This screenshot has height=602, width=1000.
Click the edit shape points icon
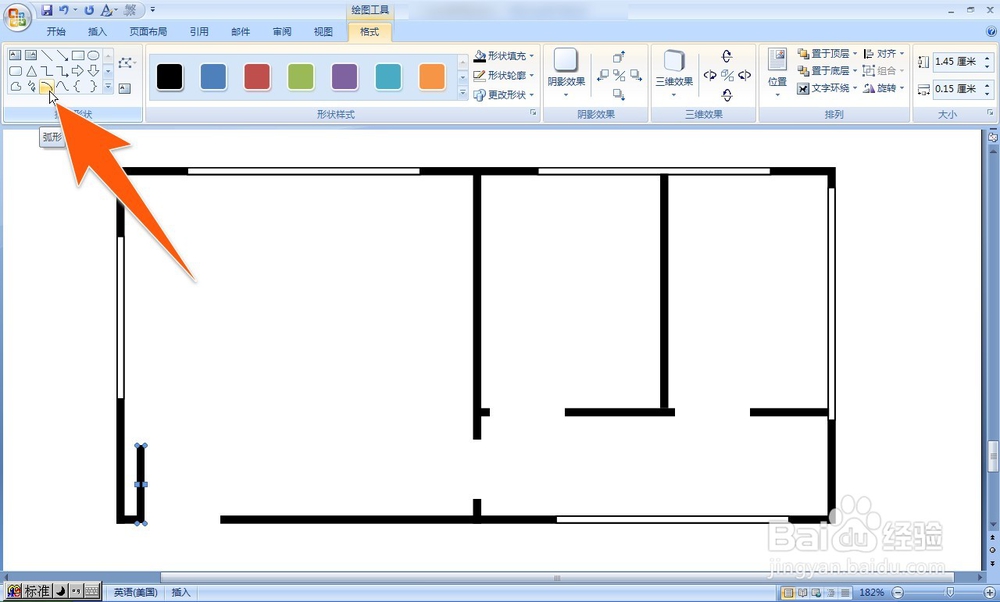pyautogui.click(x=126, y=62)
